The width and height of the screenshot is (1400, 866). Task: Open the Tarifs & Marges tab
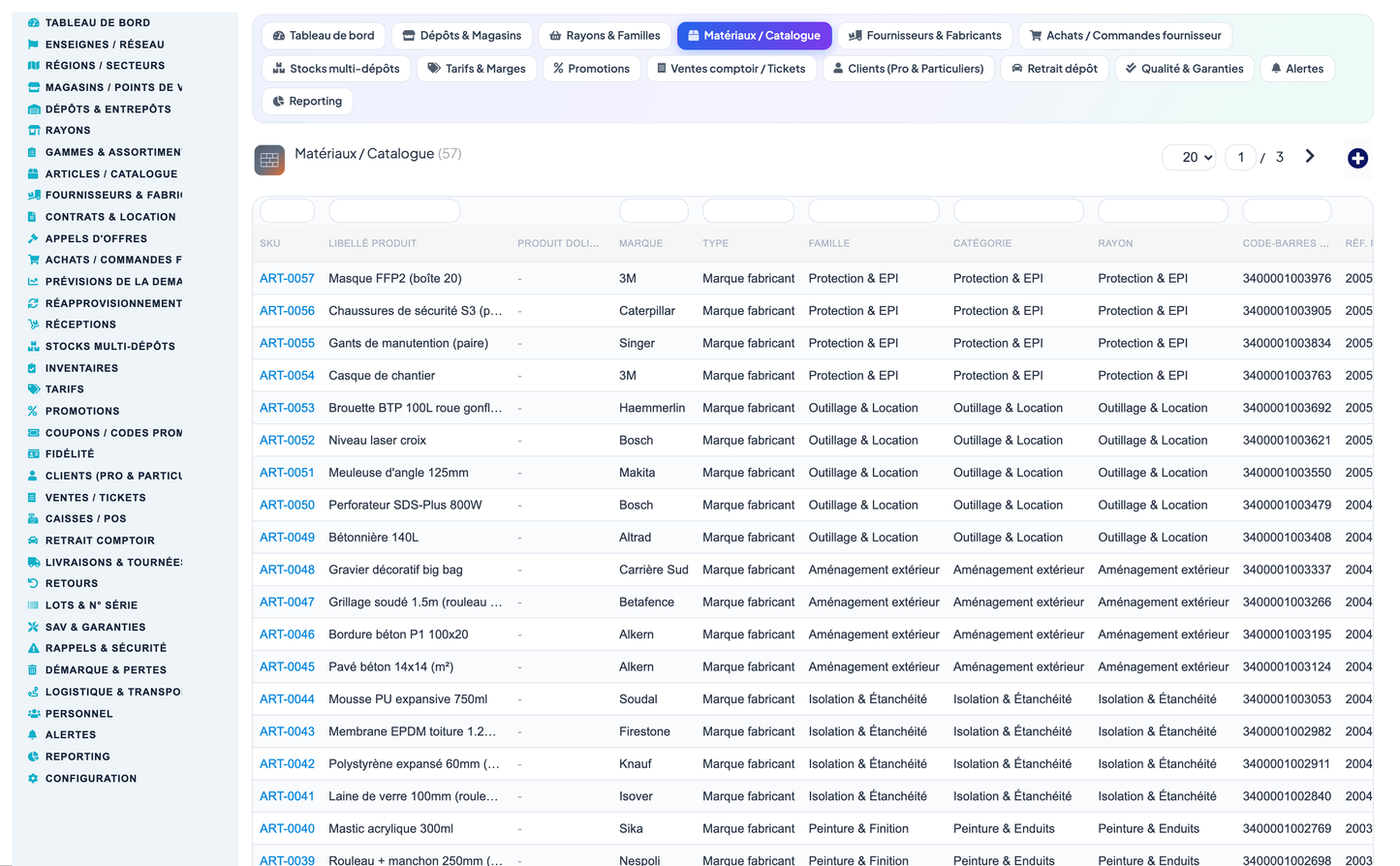tap(477, 69)
